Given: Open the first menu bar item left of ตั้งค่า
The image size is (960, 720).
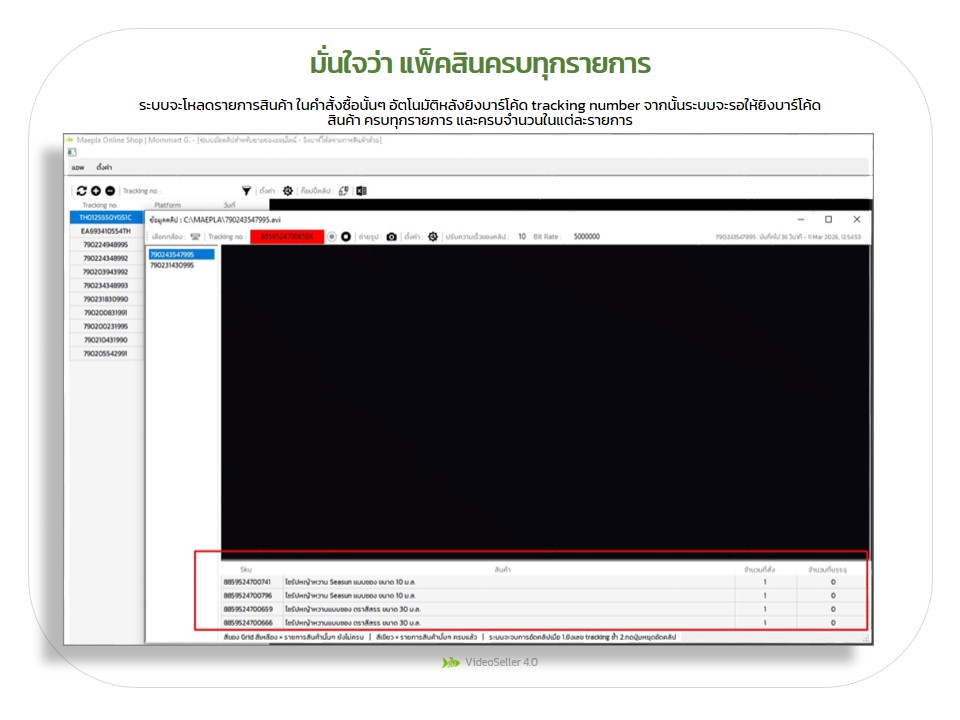Looking at the screenshot, I should 78,167.
